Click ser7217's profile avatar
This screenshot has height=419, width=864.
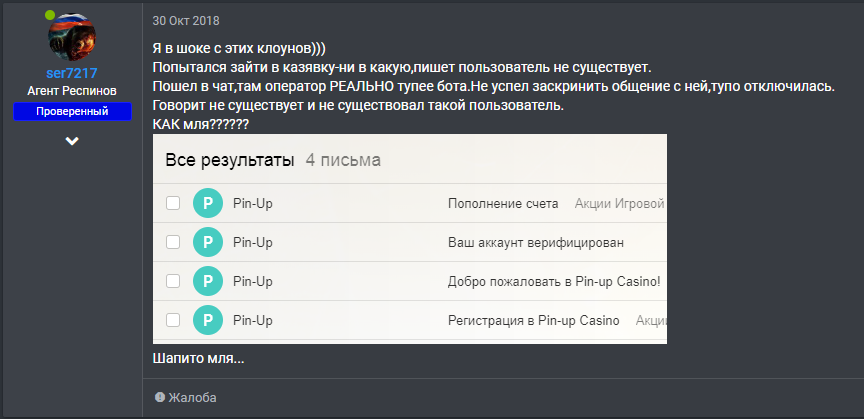[72, 37]
